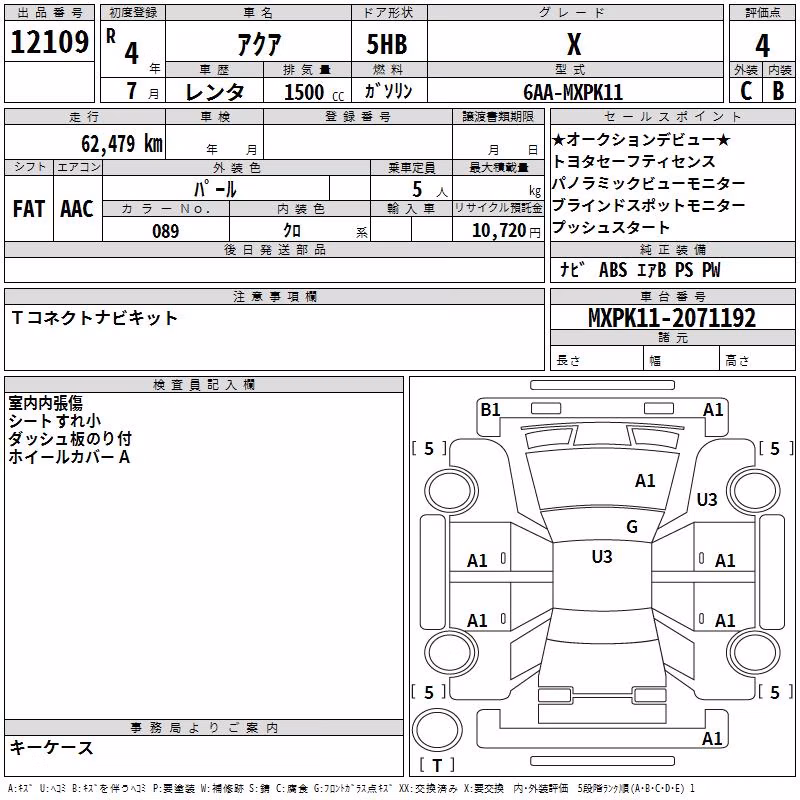Select the exterior color パール
This screenshot has width=800, height=800.
(x=215, y=189)
